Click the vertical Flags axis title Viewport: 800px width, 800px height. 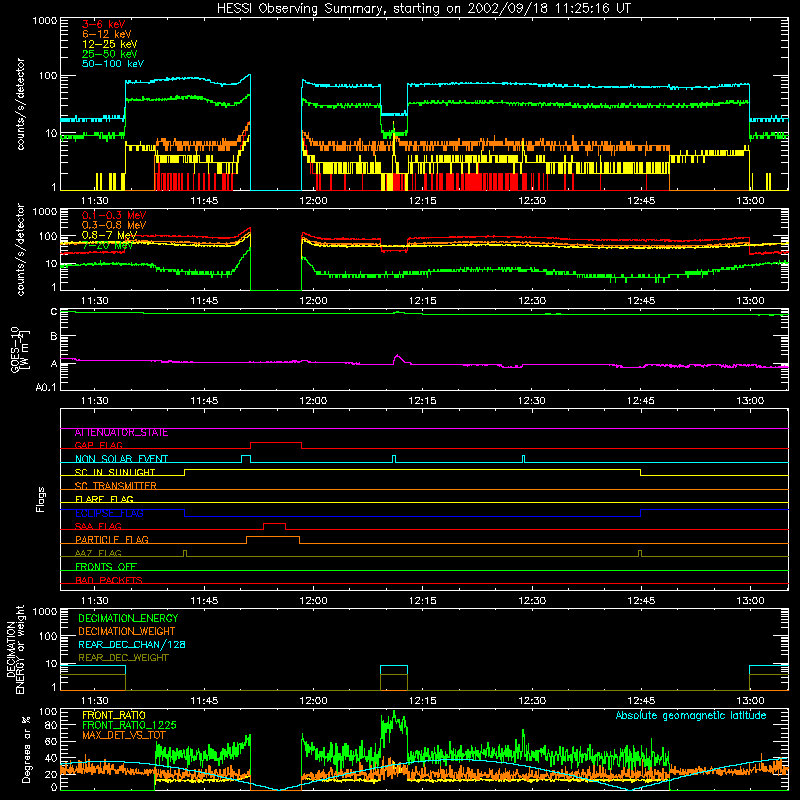41,499
